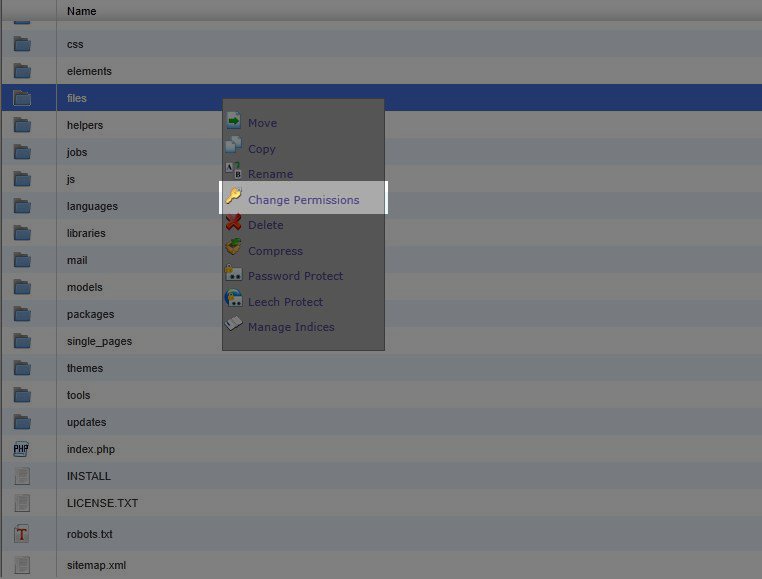Click the Move icon in context menu
Image resolution: width=762 pixels, height=579 pixels.
pyautogui.click(x=233, y=120)
